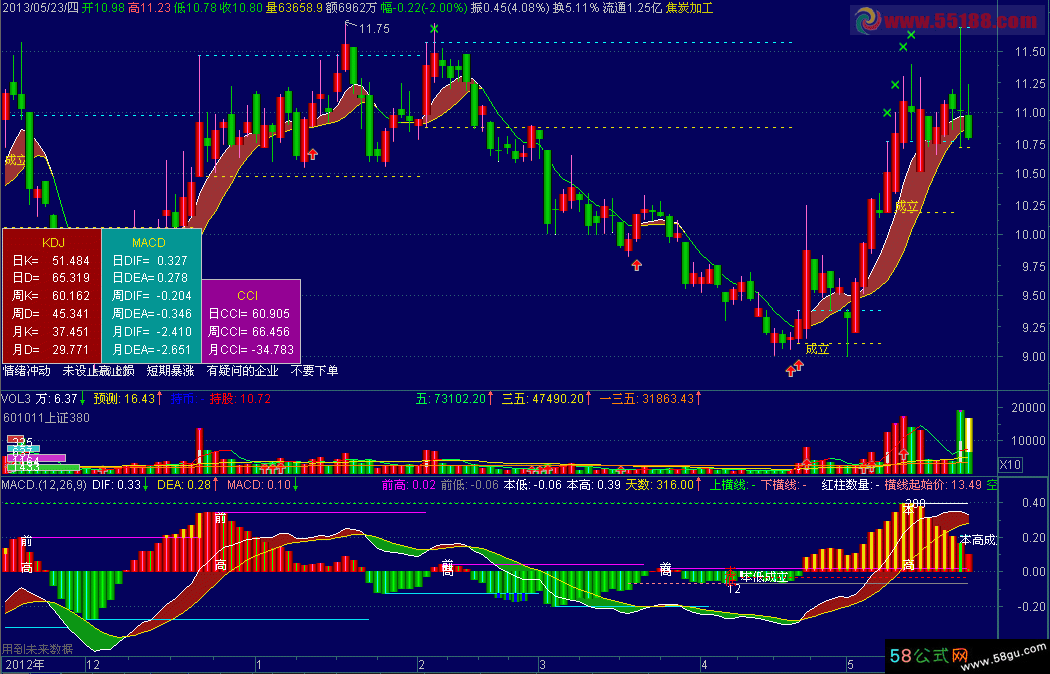Click the red up arrow below late-March candle

pyautogui.click(x=637, y=265)
